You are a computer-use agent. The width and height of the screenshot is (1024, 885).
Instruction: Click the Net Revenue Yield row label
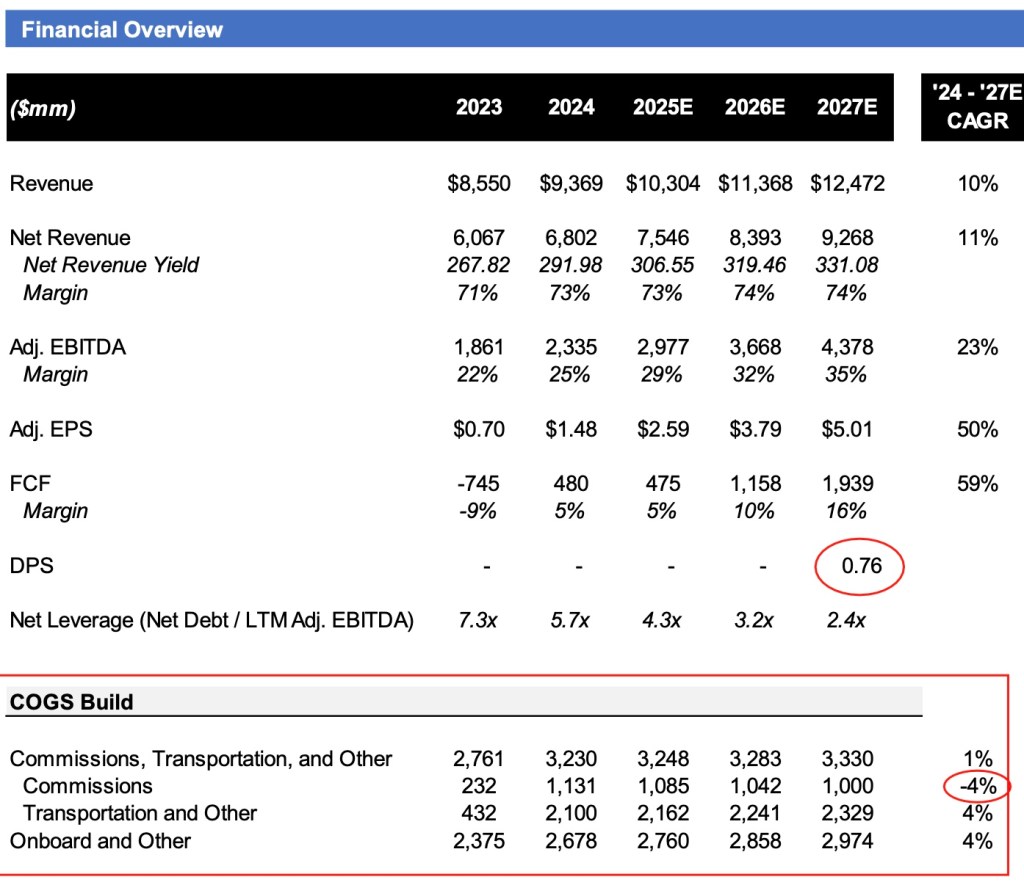coord(110,265)
